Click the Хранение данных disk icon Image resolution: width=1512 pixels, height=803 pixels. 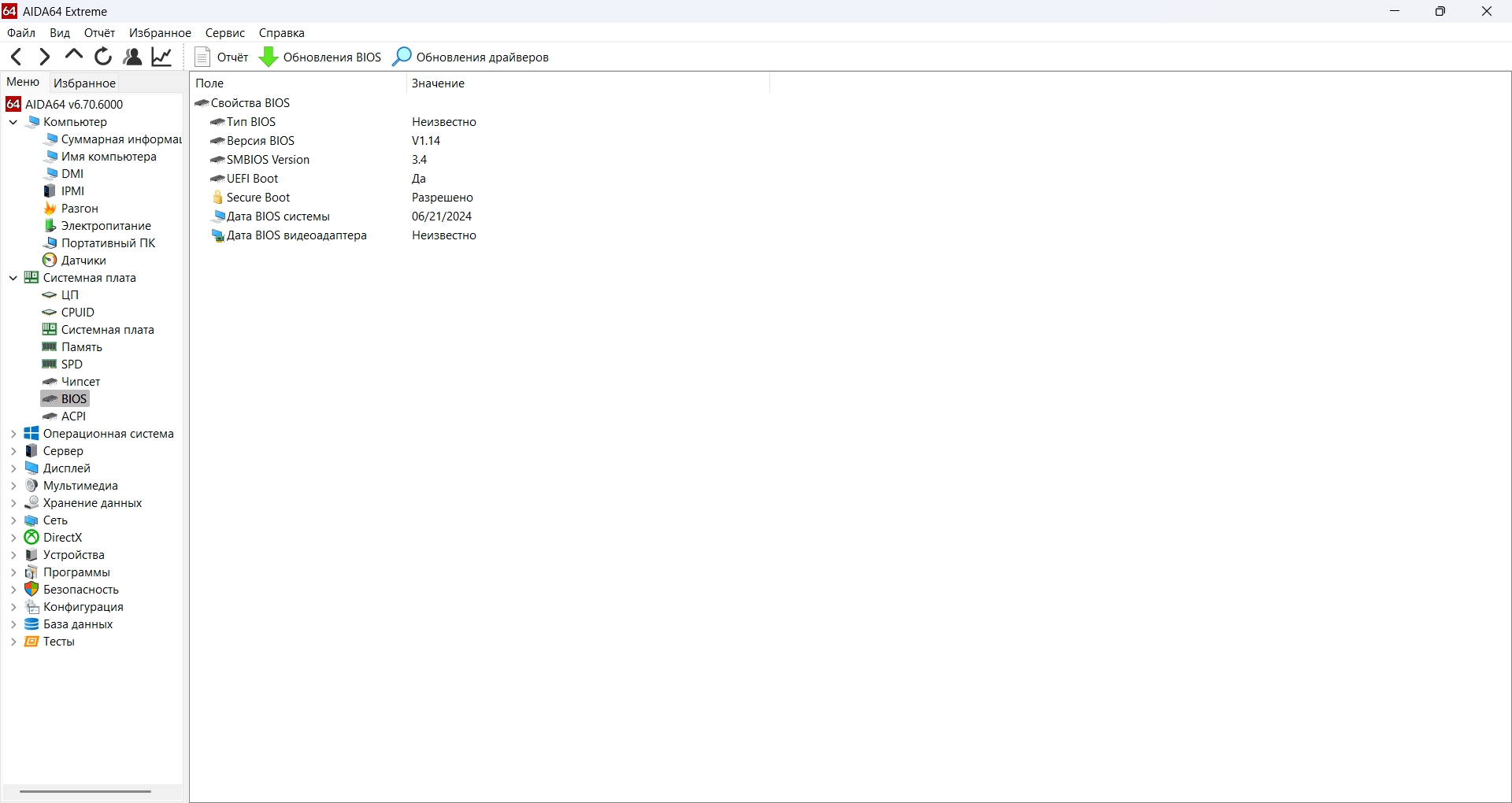(x=31, y=503)
